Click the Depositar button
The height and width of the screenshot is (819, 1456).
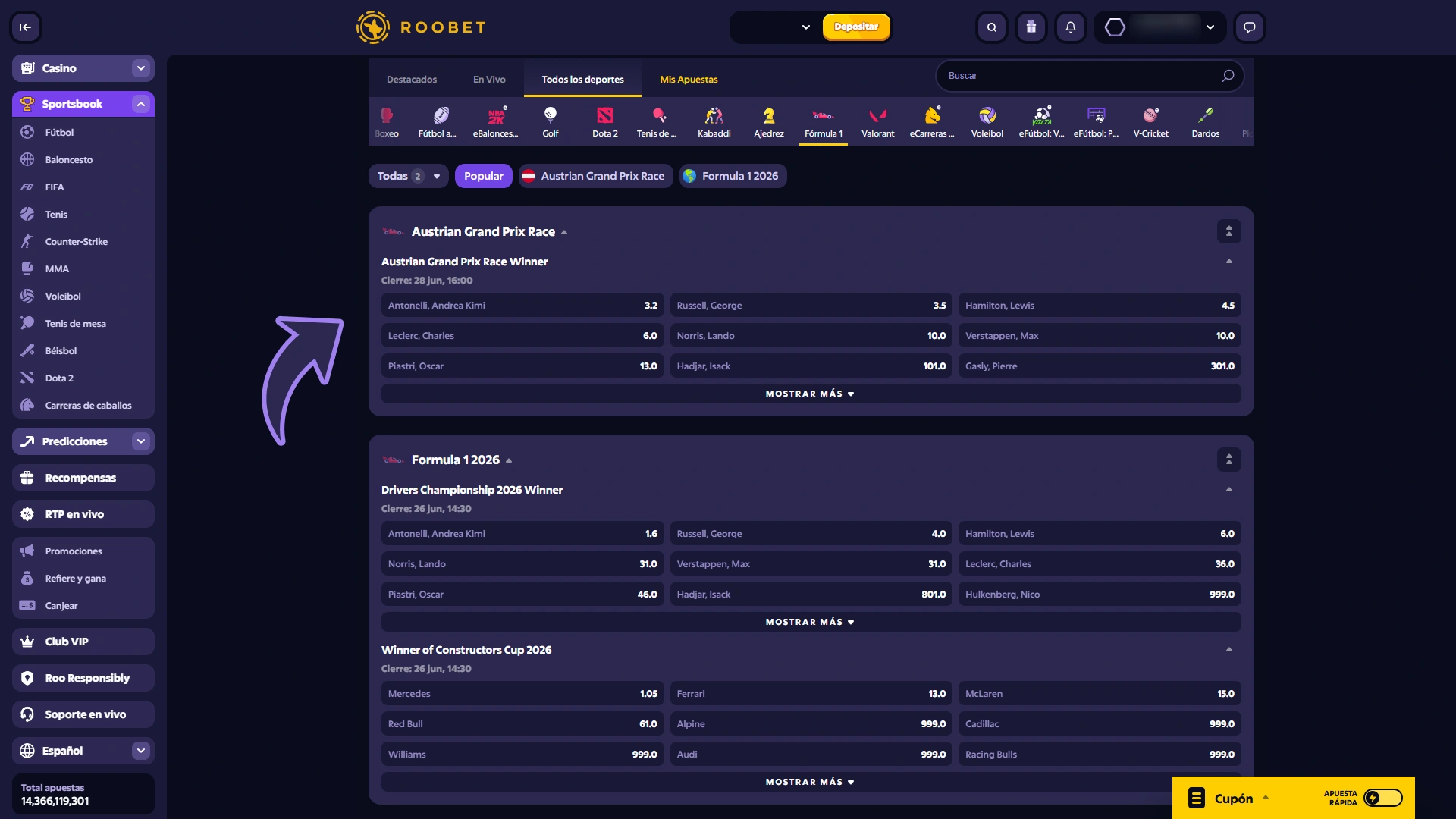coord(856,27)
